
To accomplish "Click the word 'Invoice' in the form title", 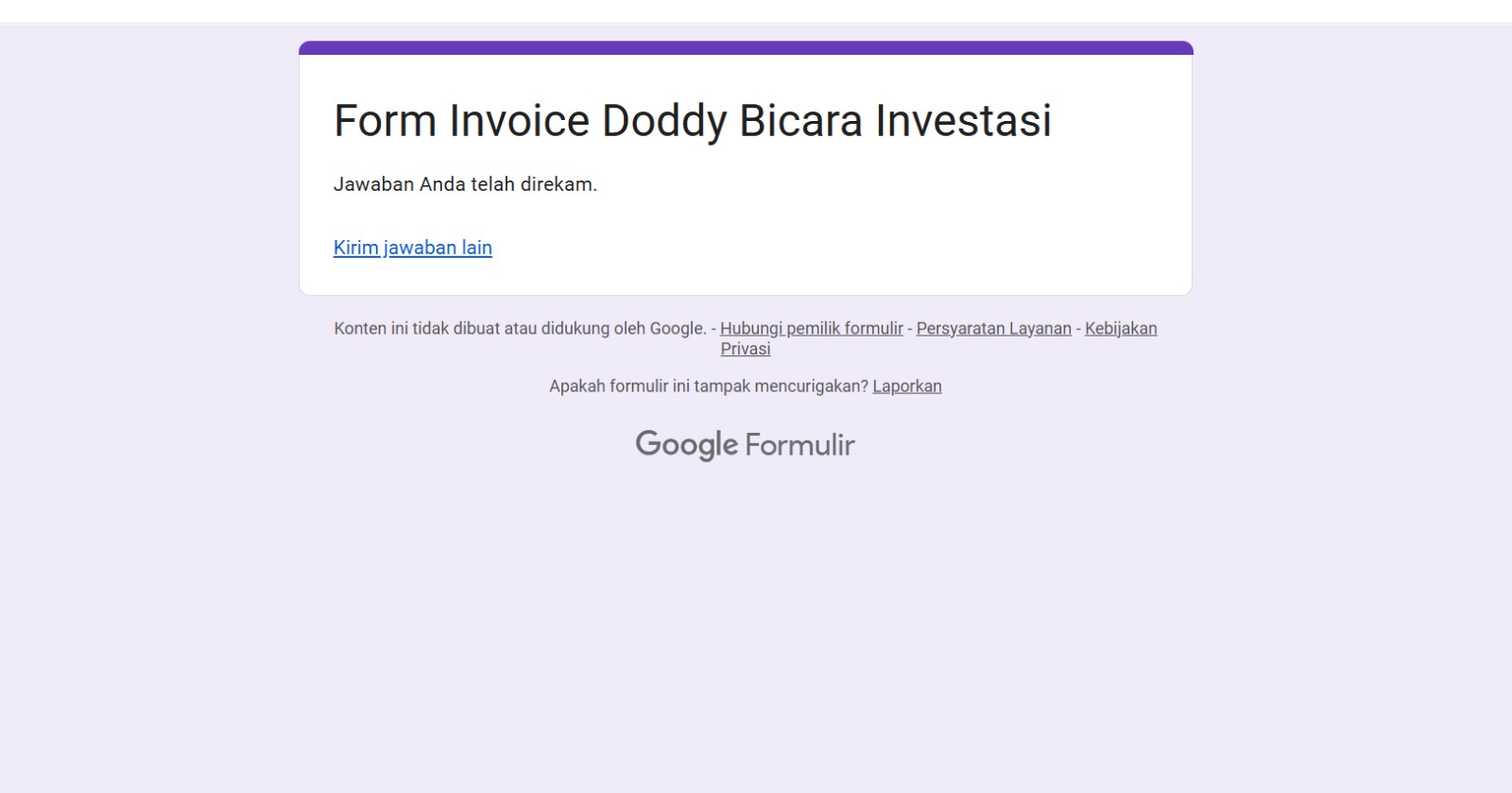I will click(520, 121).
